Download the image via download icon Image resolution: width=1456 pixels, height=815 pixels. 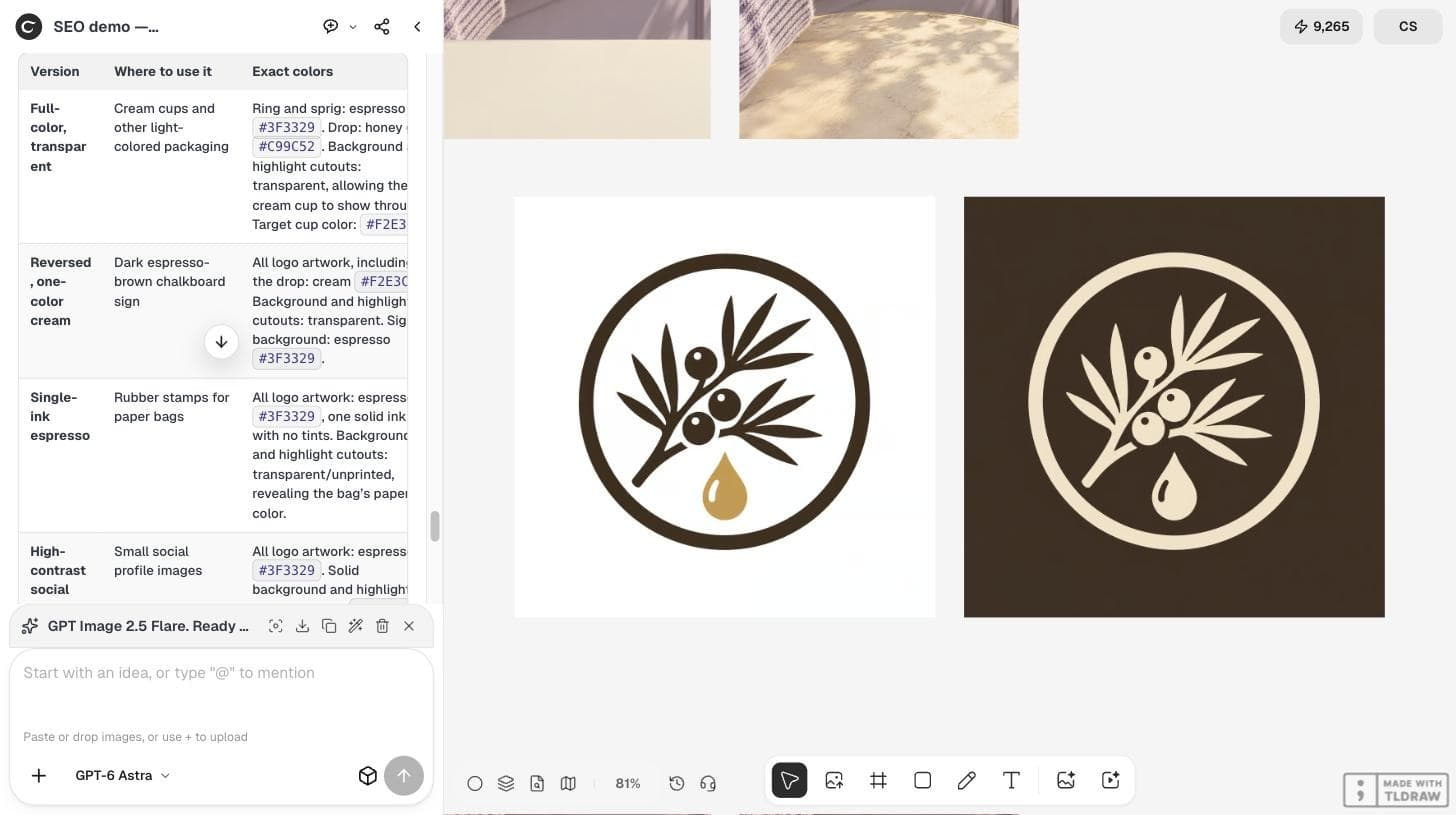click(x=302, y=626)
